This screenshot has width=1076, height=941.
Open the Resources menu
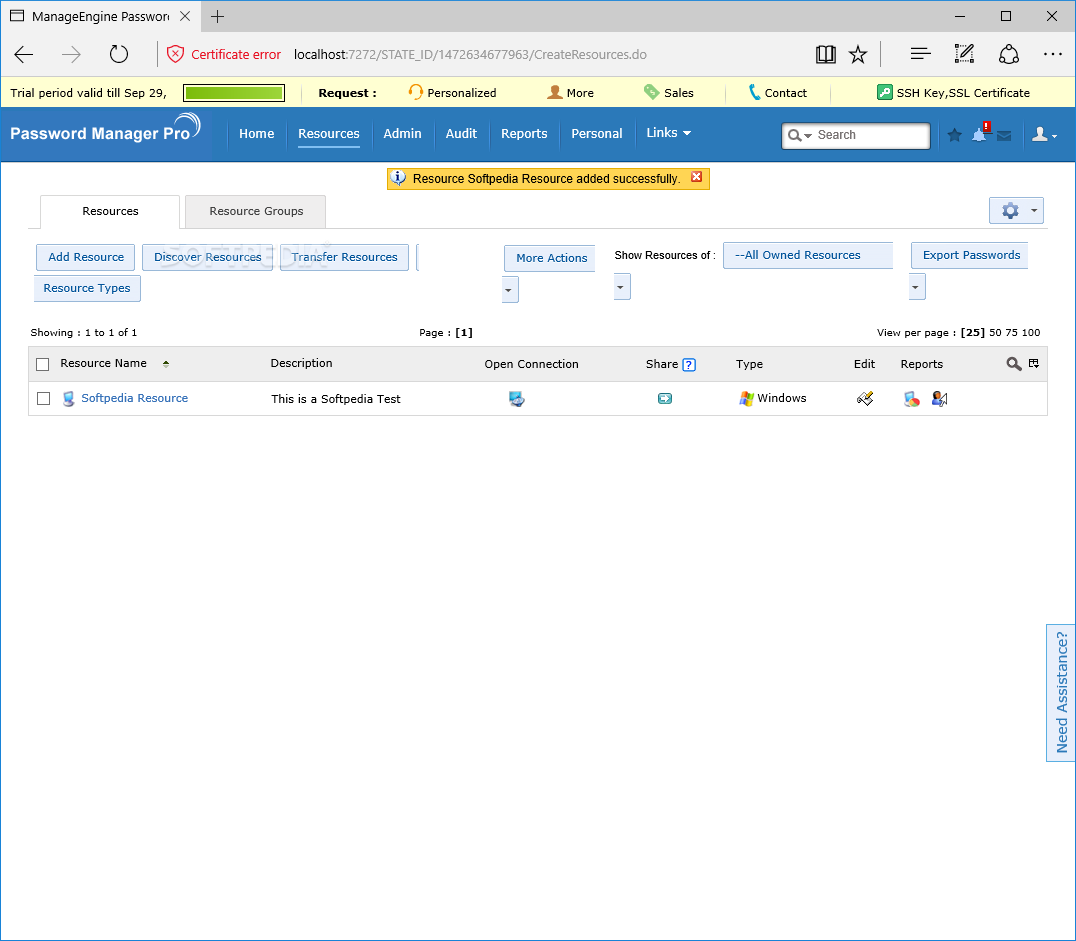pyautogui.click(x=329, y=134)
